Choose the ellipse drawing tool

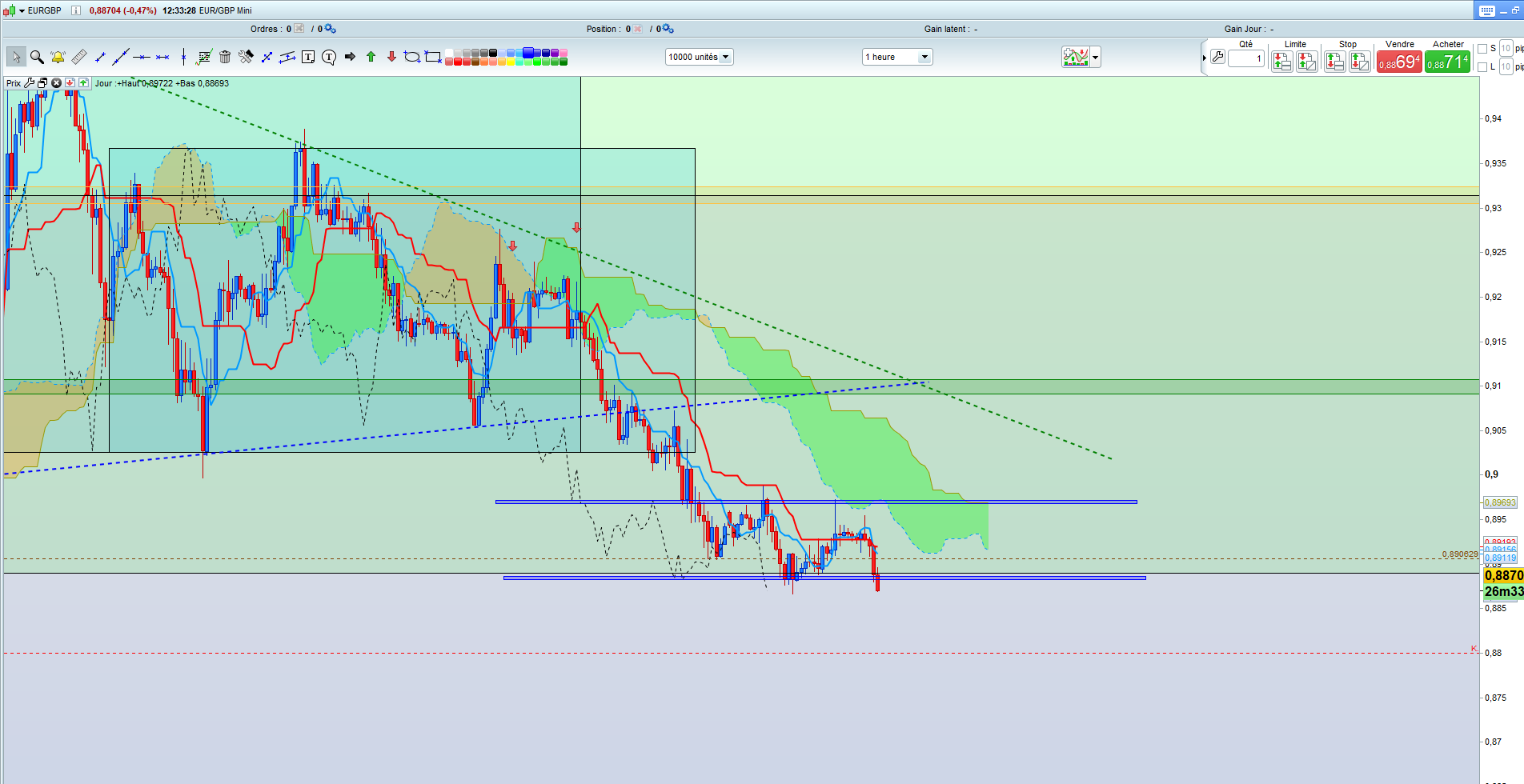[x=411, y=57]
